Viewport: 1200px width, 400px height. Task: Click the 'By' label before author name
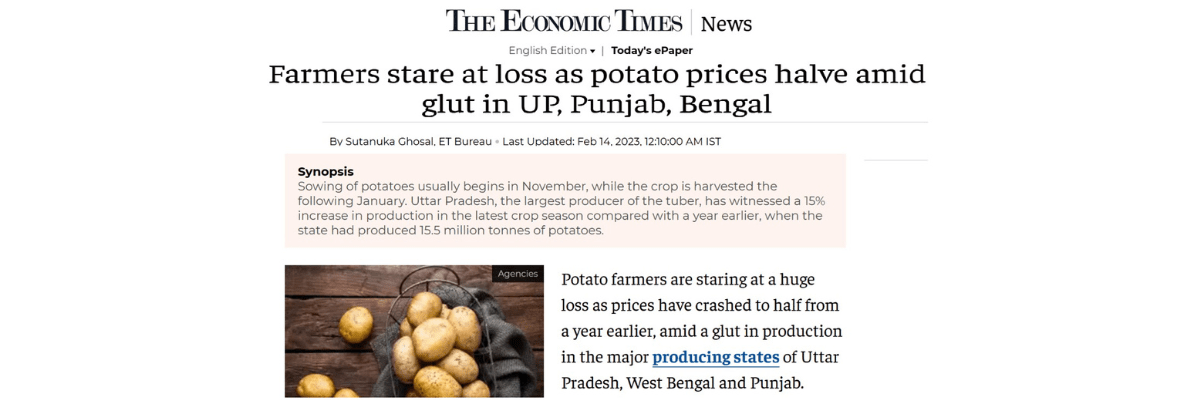click(x=336, y=141)
